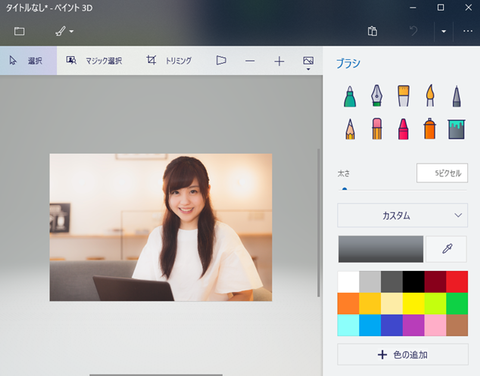Viewport: 480px width, 376px height.
Task: Open the Brushes tool dropdown in top bar
Action: (x=64, y=31)
